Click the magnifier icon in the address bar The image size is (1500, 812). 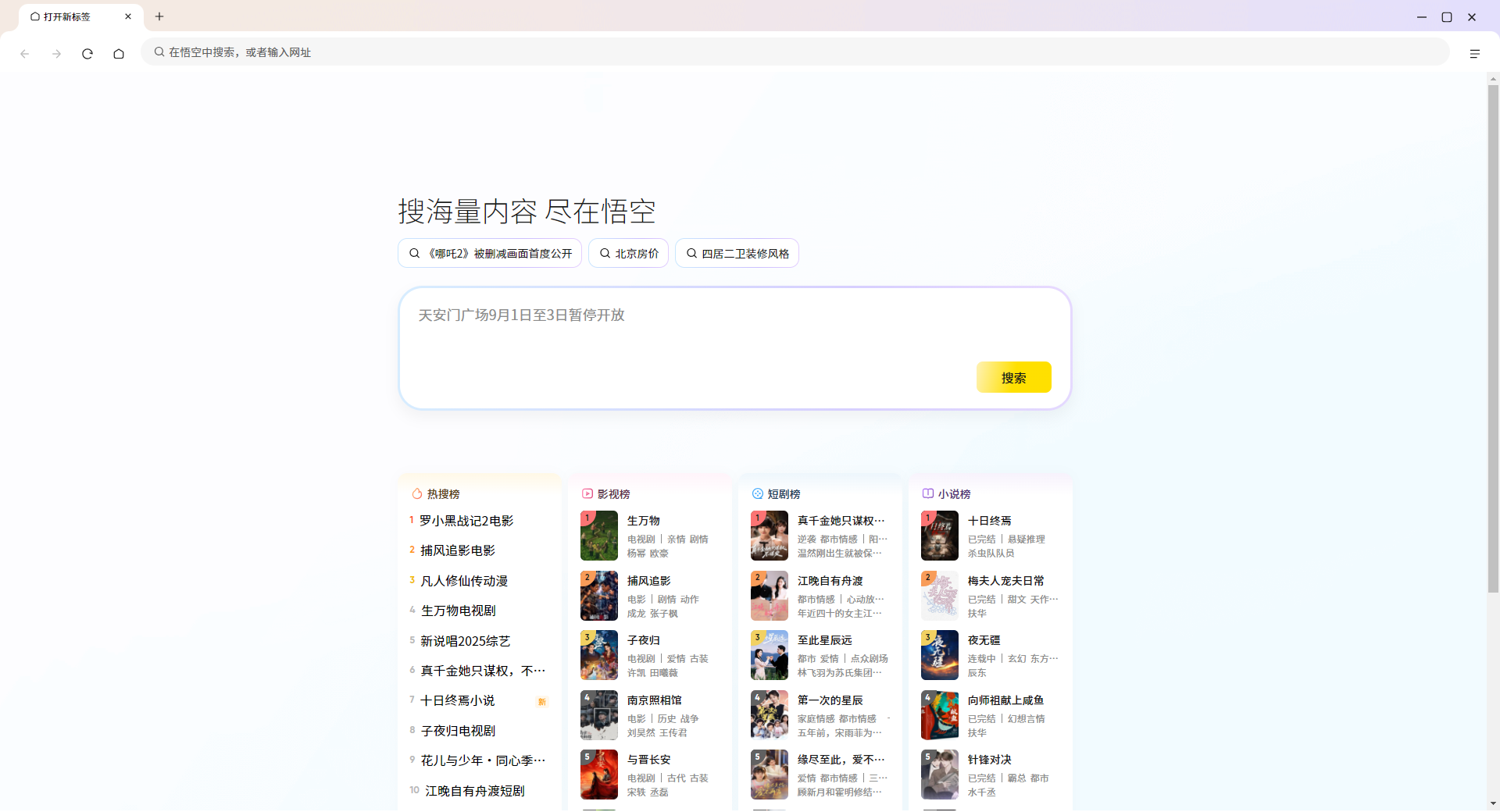[159, 52]
